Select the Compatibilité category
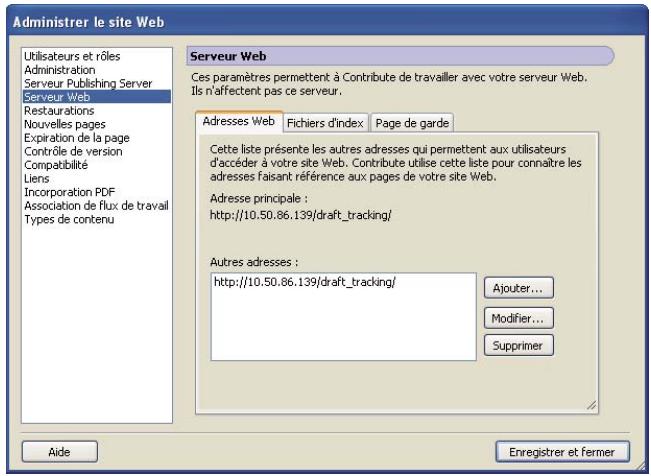Viewport: 651px width, 476px height. pyautogui.click(x=97, y=165)
